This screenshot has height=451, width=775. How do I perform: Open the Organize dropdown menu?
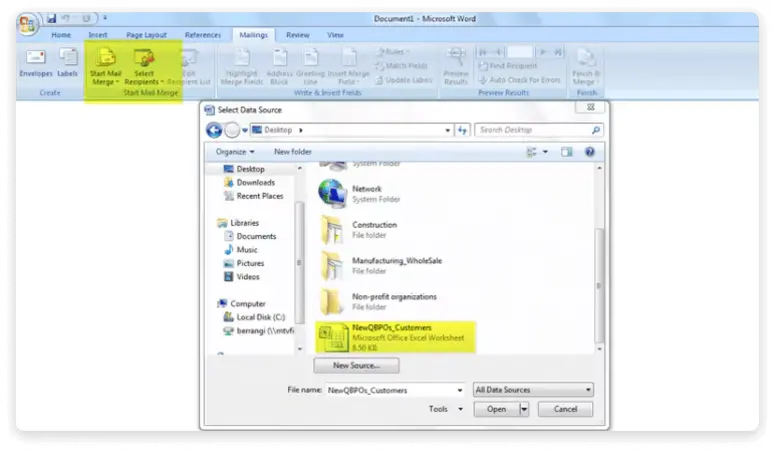tap(235, 152)
